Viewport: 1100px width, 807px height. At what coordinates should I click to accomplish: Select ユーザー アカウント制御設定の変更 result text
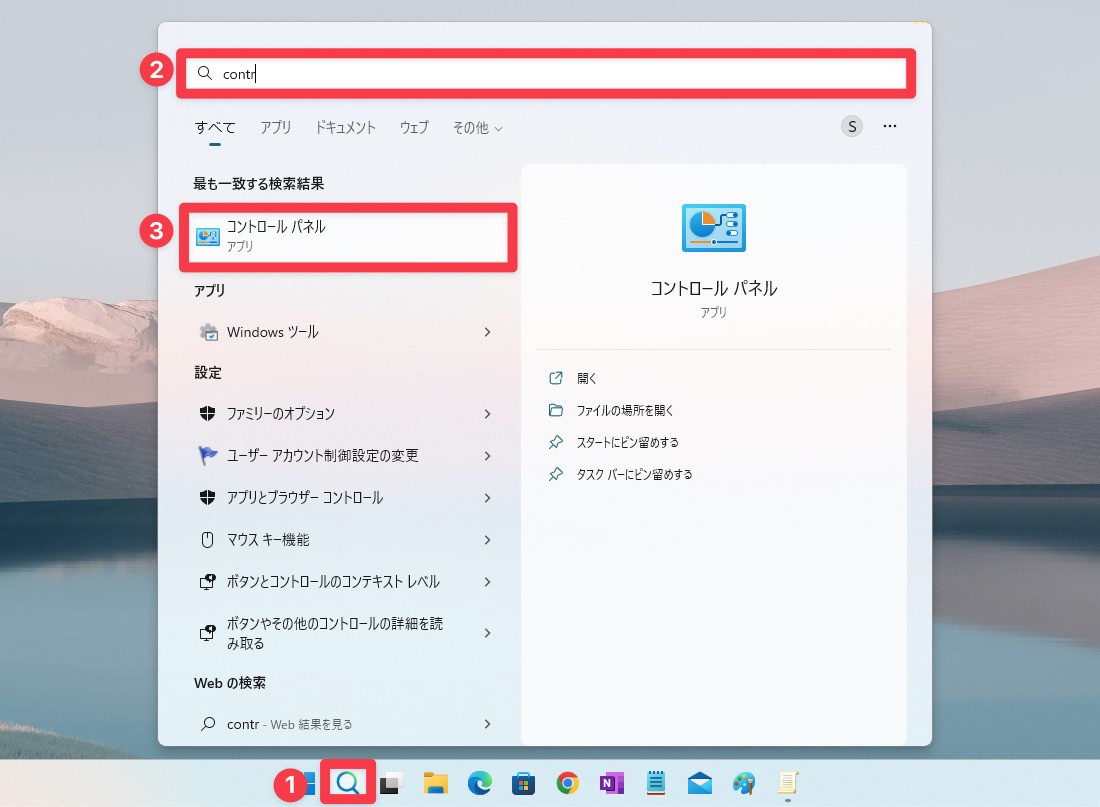pos(322,455)
